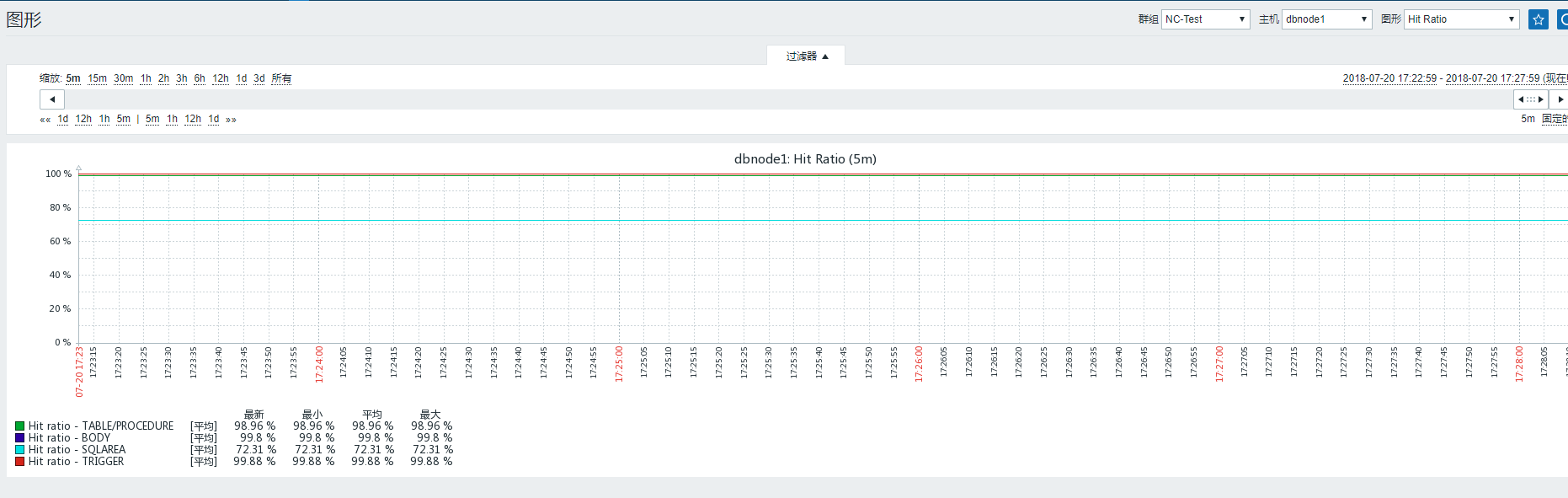Screen dimensions: 1568x498
Task: Click the blue BODY legend square
Action: tap(20, 438)
